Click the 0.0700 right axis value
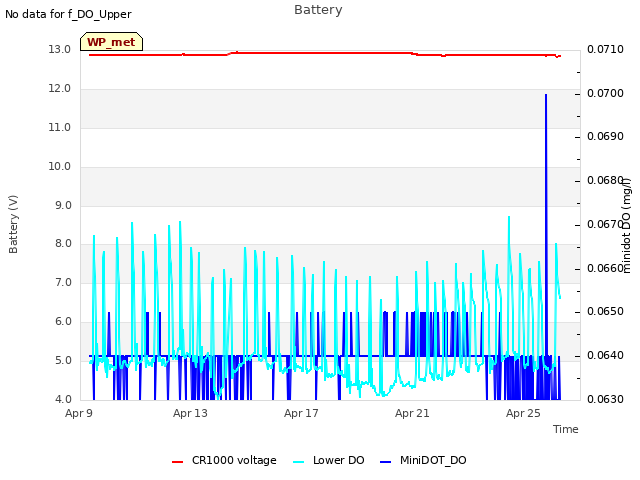 pyautogui.click(x=605, y=93)
